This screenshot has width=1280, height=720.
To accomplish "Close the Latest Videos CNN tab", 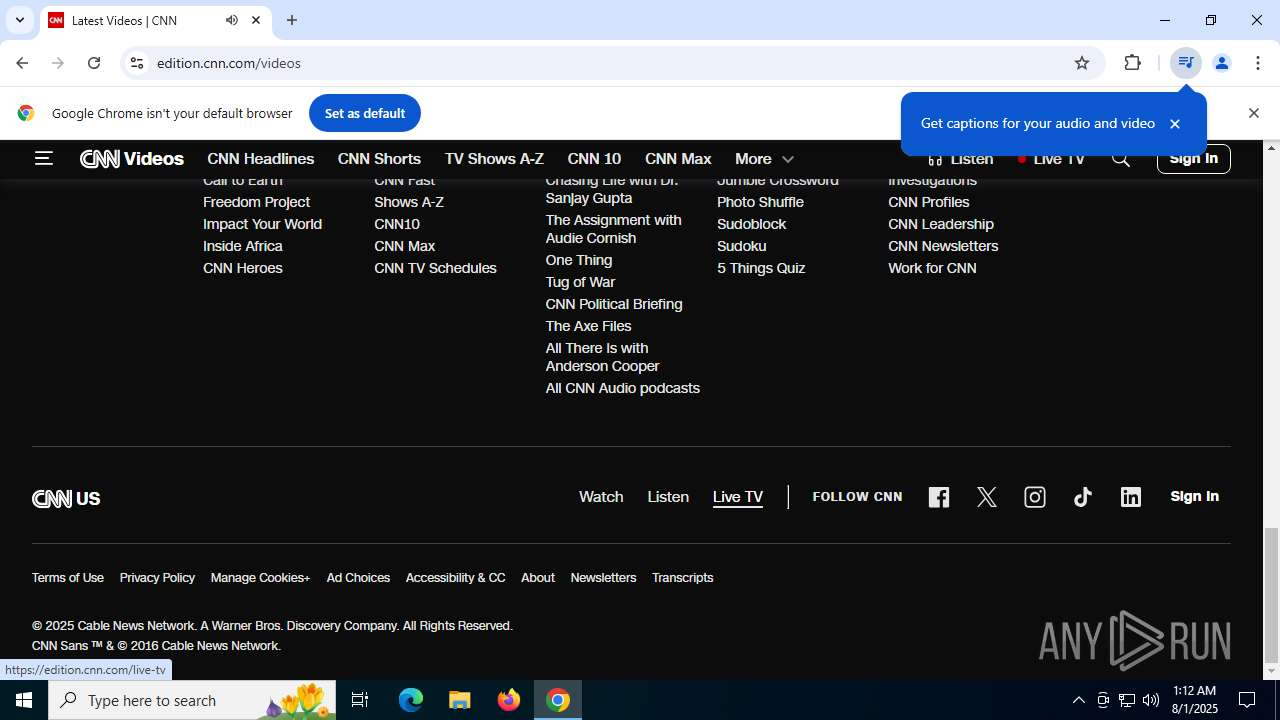I will pos(256,20).
